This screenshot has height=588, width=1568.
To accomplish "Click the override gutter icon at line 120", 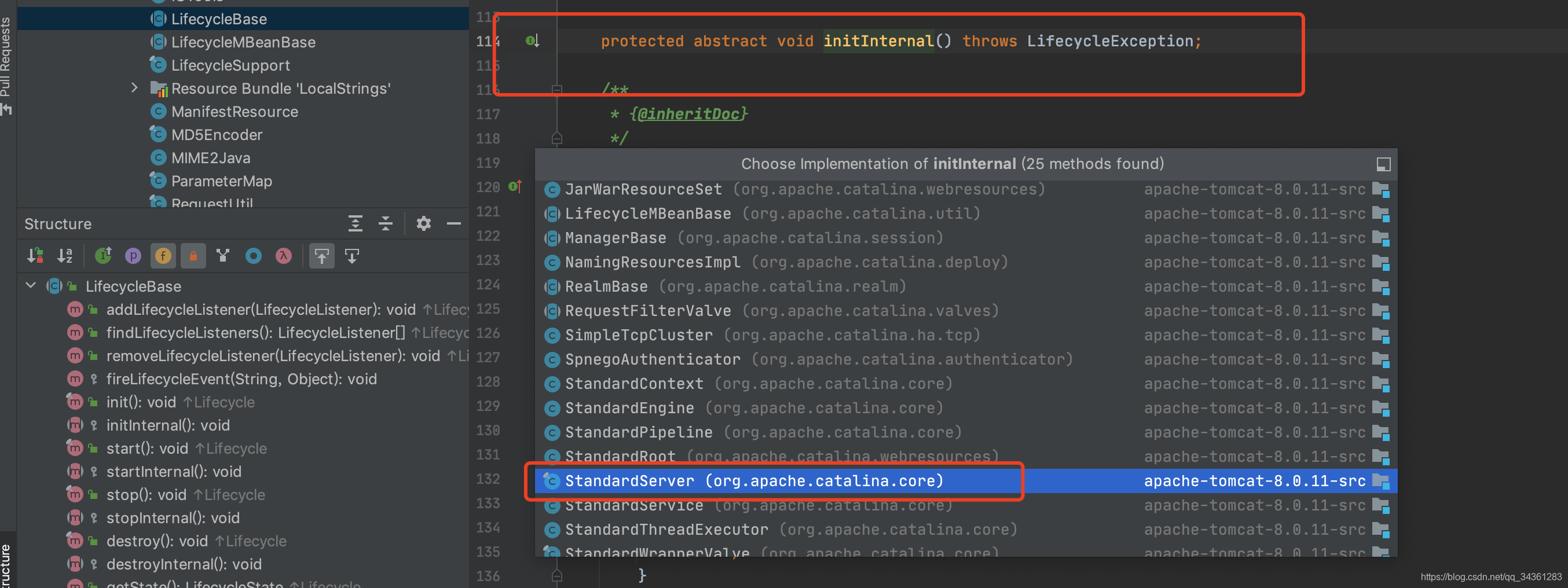I will tap(515, 187).
